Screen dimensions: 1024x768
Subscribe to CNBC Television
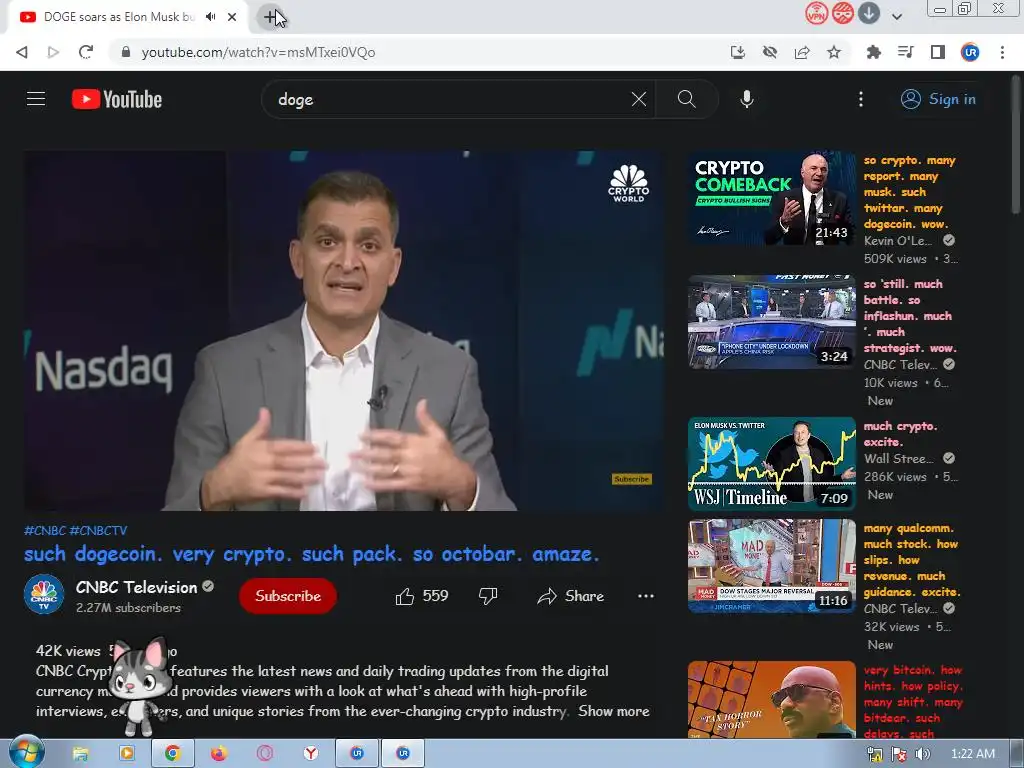click(x=288, y=596)
